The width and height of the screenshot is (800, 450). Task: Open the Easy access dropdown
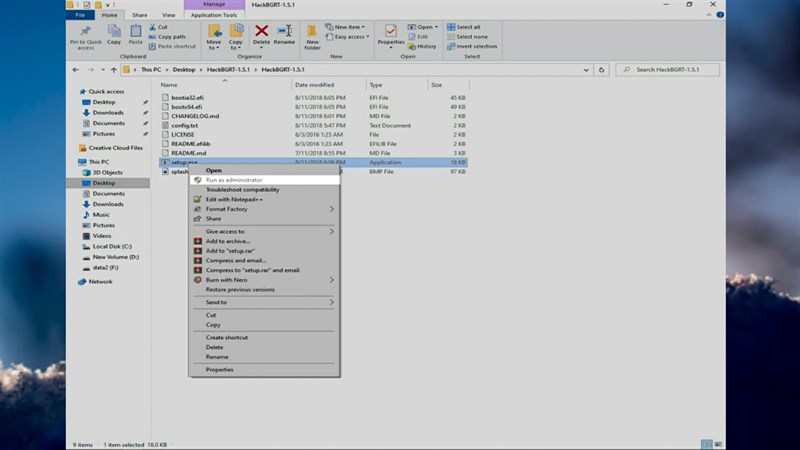pyautogui.click(x=349, y=36)
